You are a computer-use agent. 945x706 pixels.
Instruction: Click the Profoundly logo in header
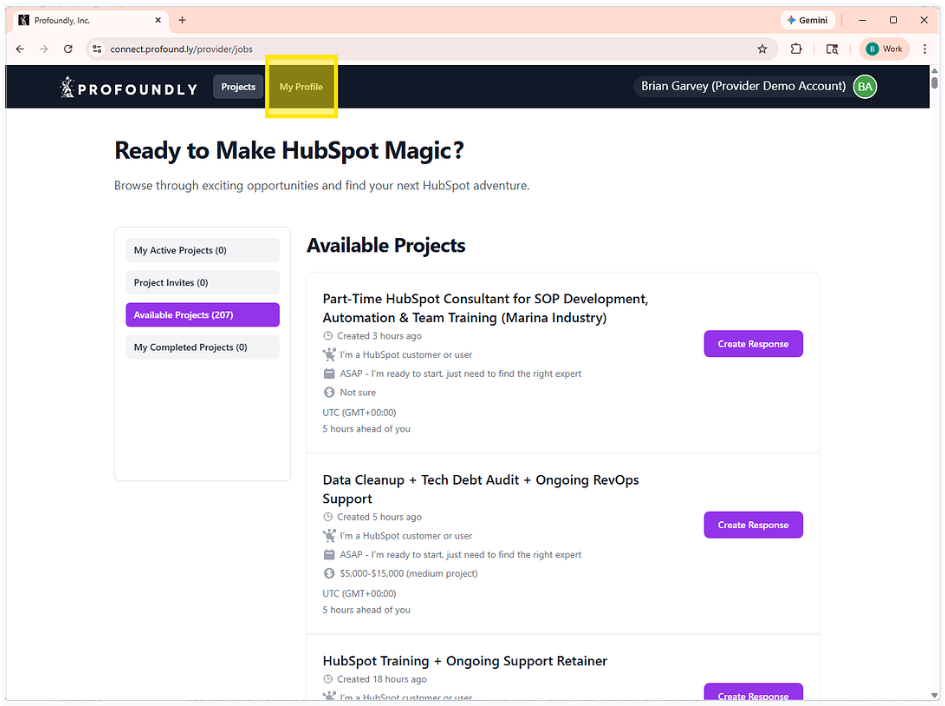128,88
